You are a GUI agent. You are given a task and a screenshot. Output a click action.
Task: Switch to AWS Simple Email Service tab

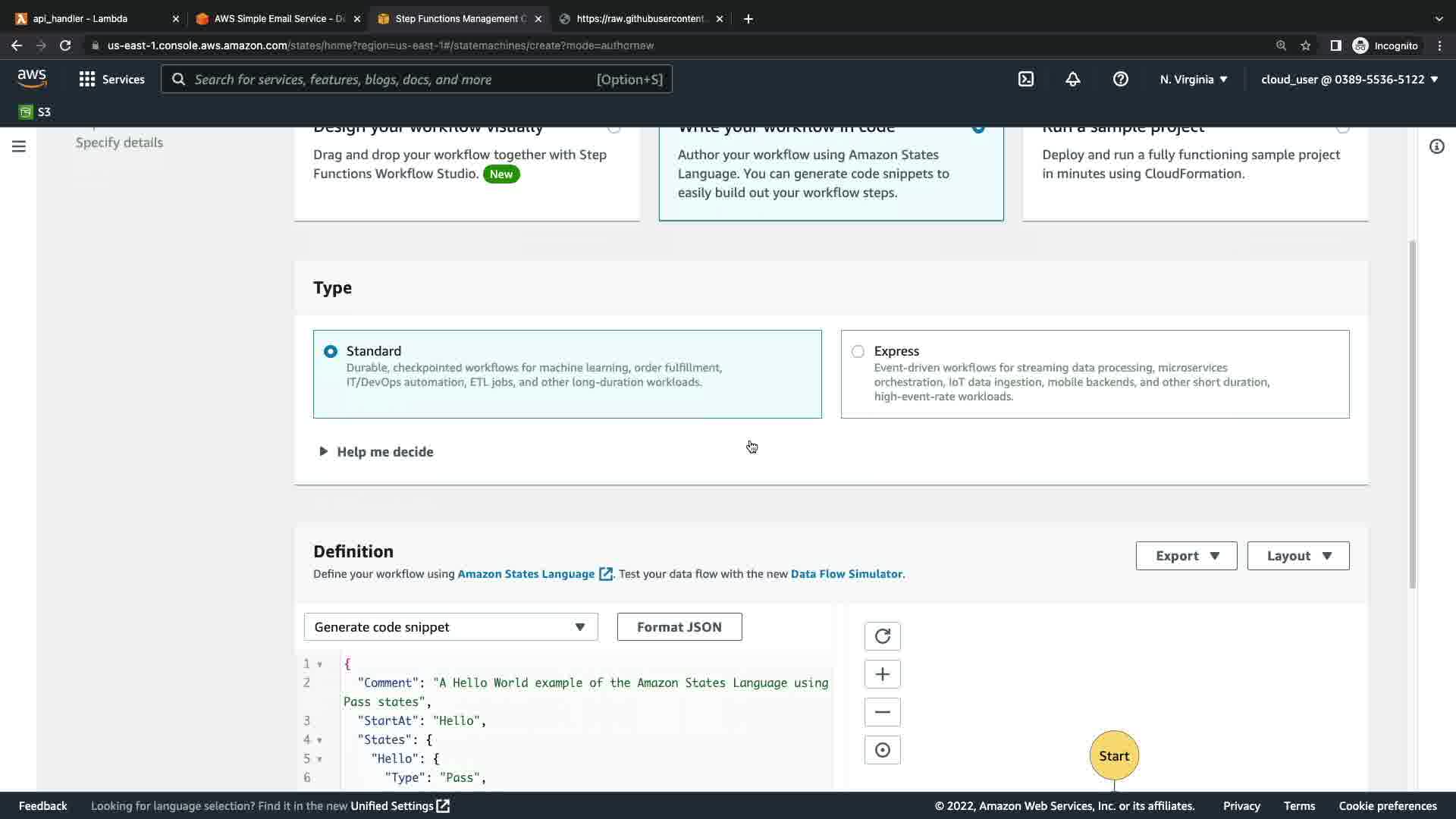click(x=278, y=19)
